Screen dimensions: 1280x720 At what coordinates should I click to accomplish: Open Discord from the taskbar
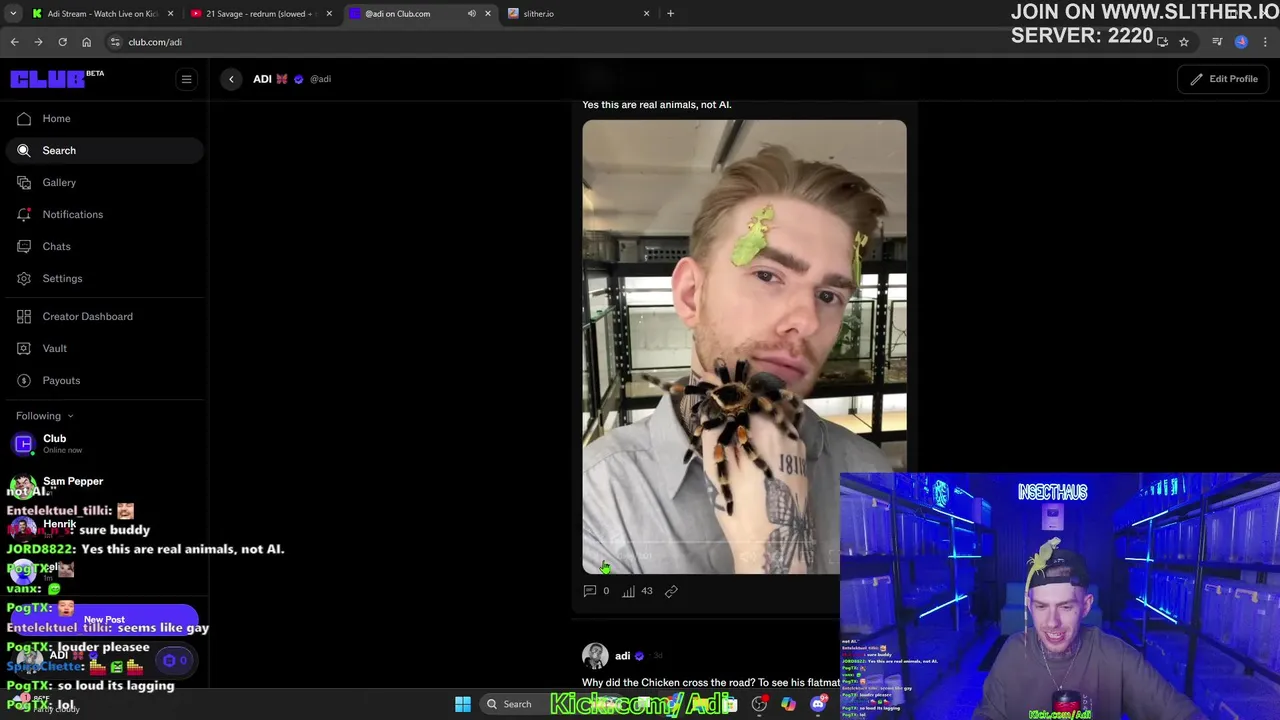coord(818,704)
